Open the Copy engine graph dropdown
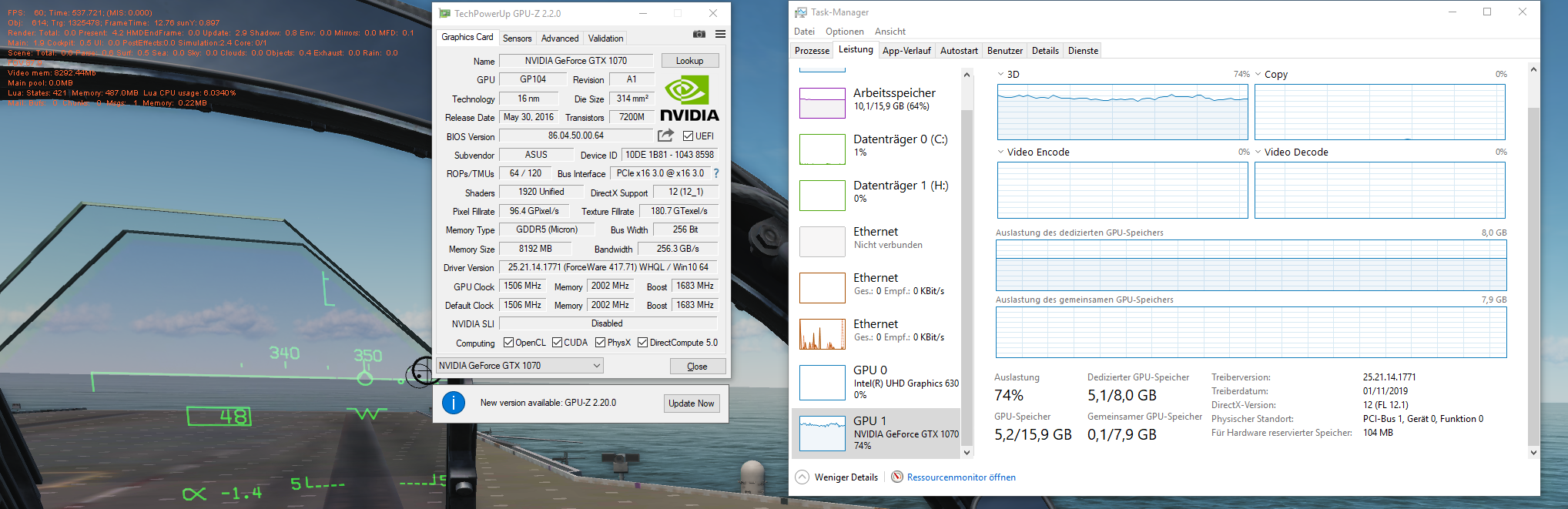Viewport: 1568px width, 509px height. pyautogui.click(x=1258, y=75)
